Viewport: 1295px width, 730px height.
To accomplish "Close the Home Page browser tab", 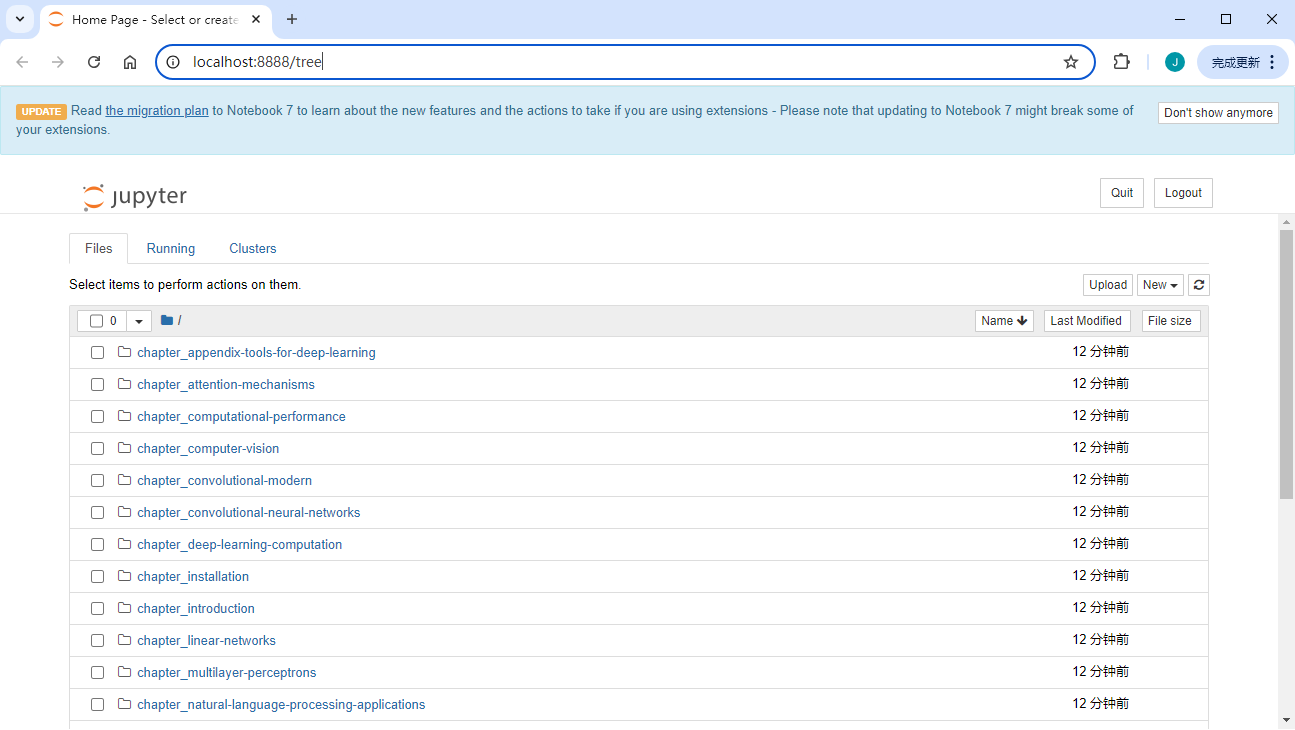I will (x=254, y=20).
